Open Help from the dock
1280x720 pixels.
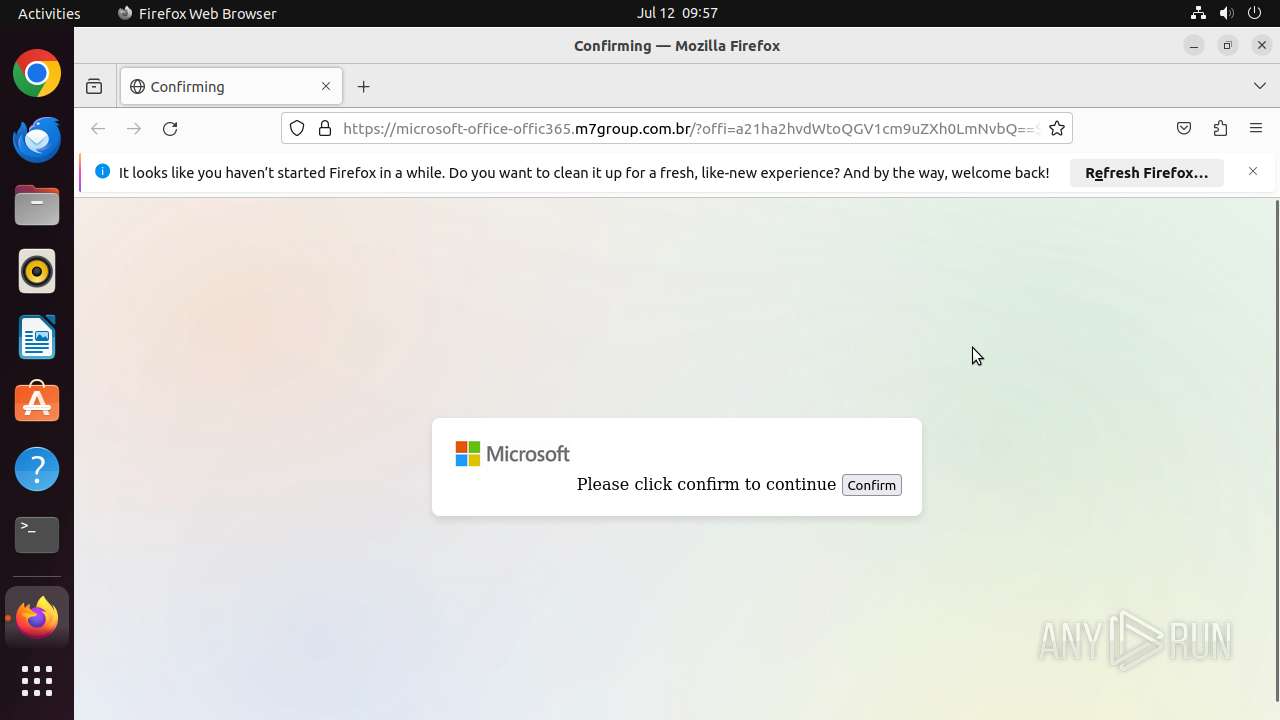(37, 469)
